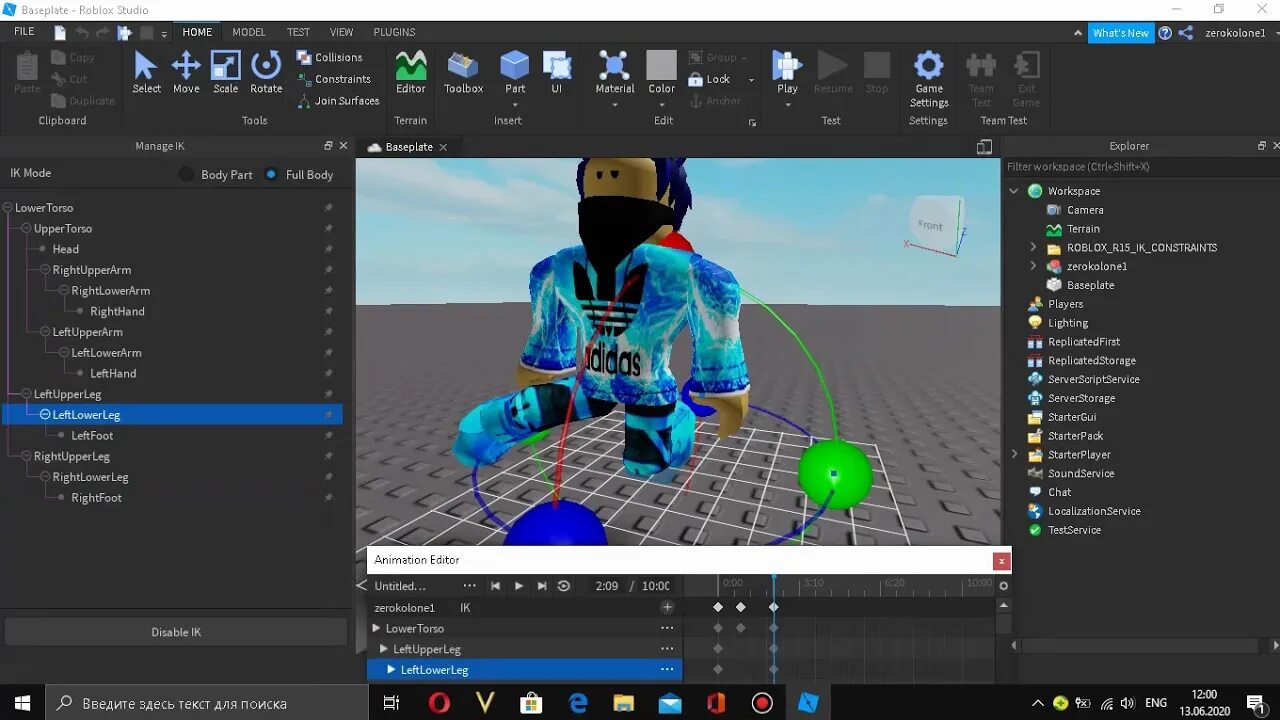Collapse the LowerTorso node in Manage IK
This screenshot has height=720, width=1280.
(8, 208)
